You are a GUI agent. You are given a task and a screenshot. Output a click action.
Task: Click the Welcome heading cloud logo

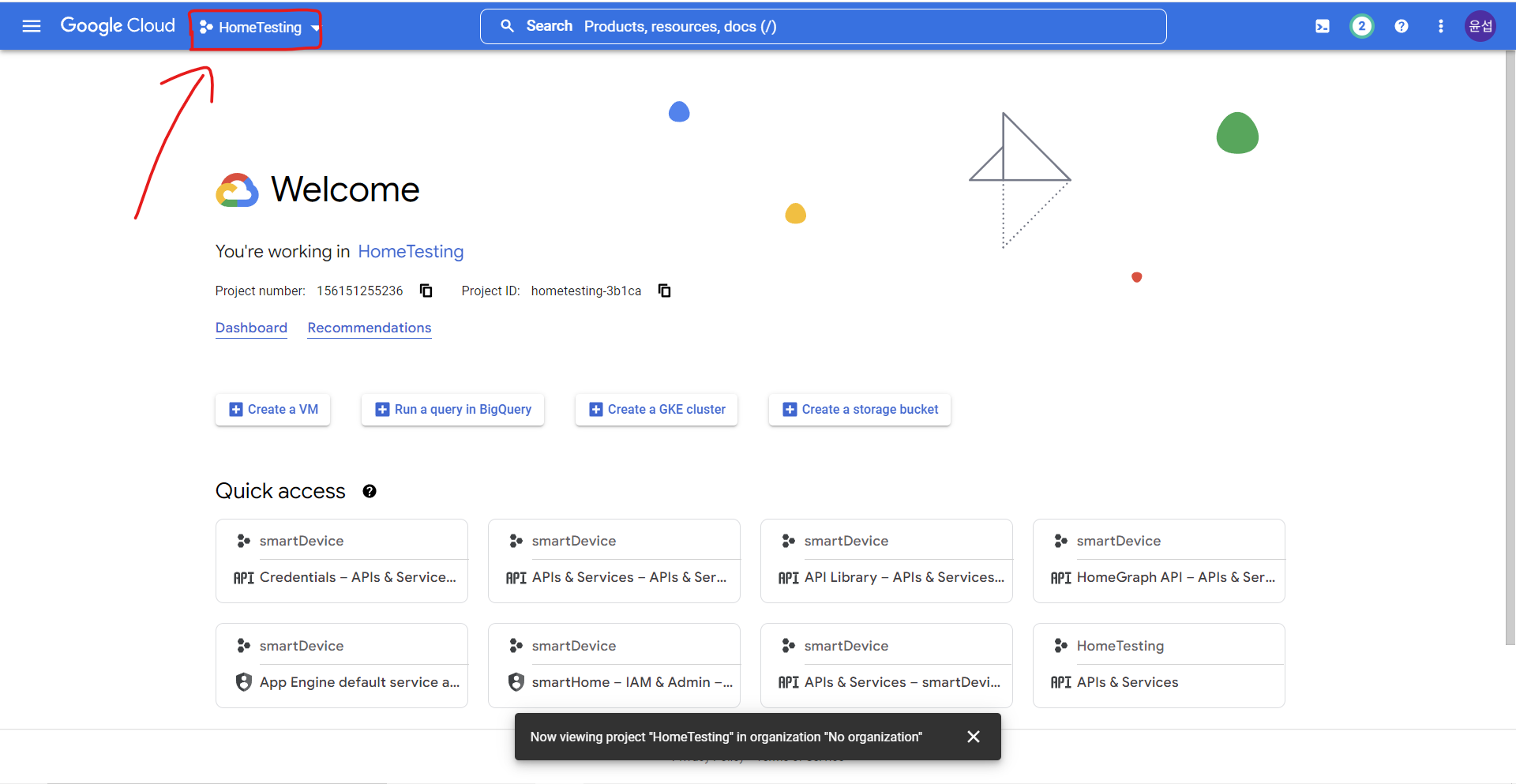click(237, 190)
